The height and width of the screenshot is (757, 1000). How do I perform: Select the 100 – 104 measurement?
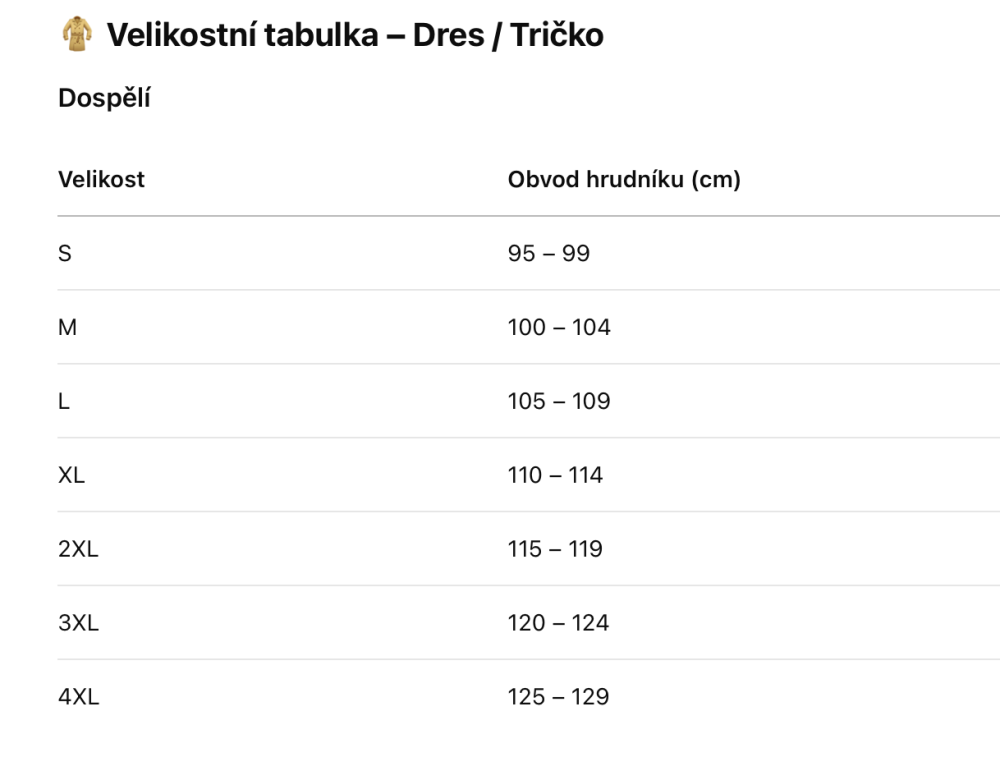(559, 327)
